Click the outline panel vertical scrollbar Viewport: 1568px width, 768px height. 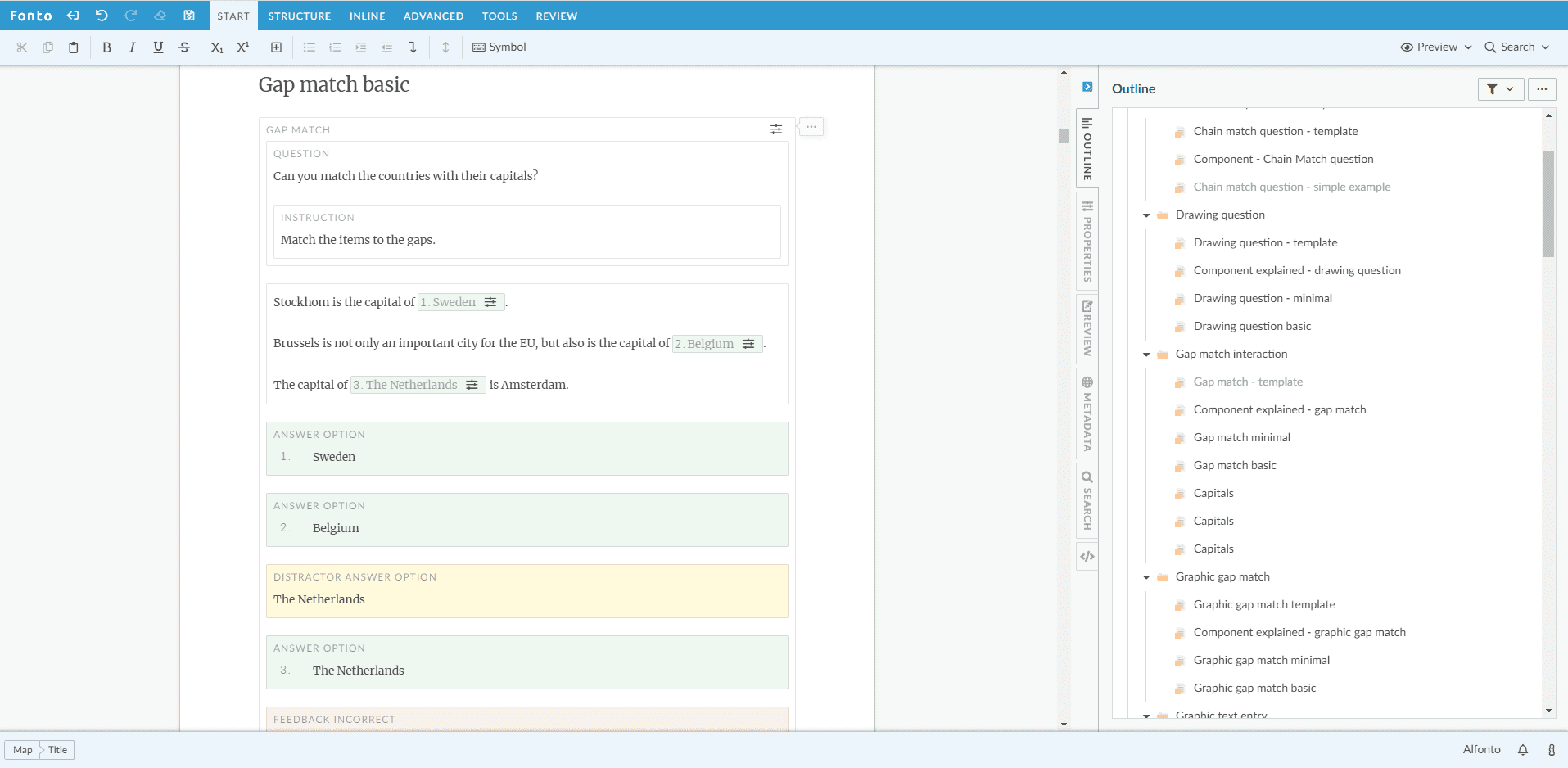coord(1548,205)
